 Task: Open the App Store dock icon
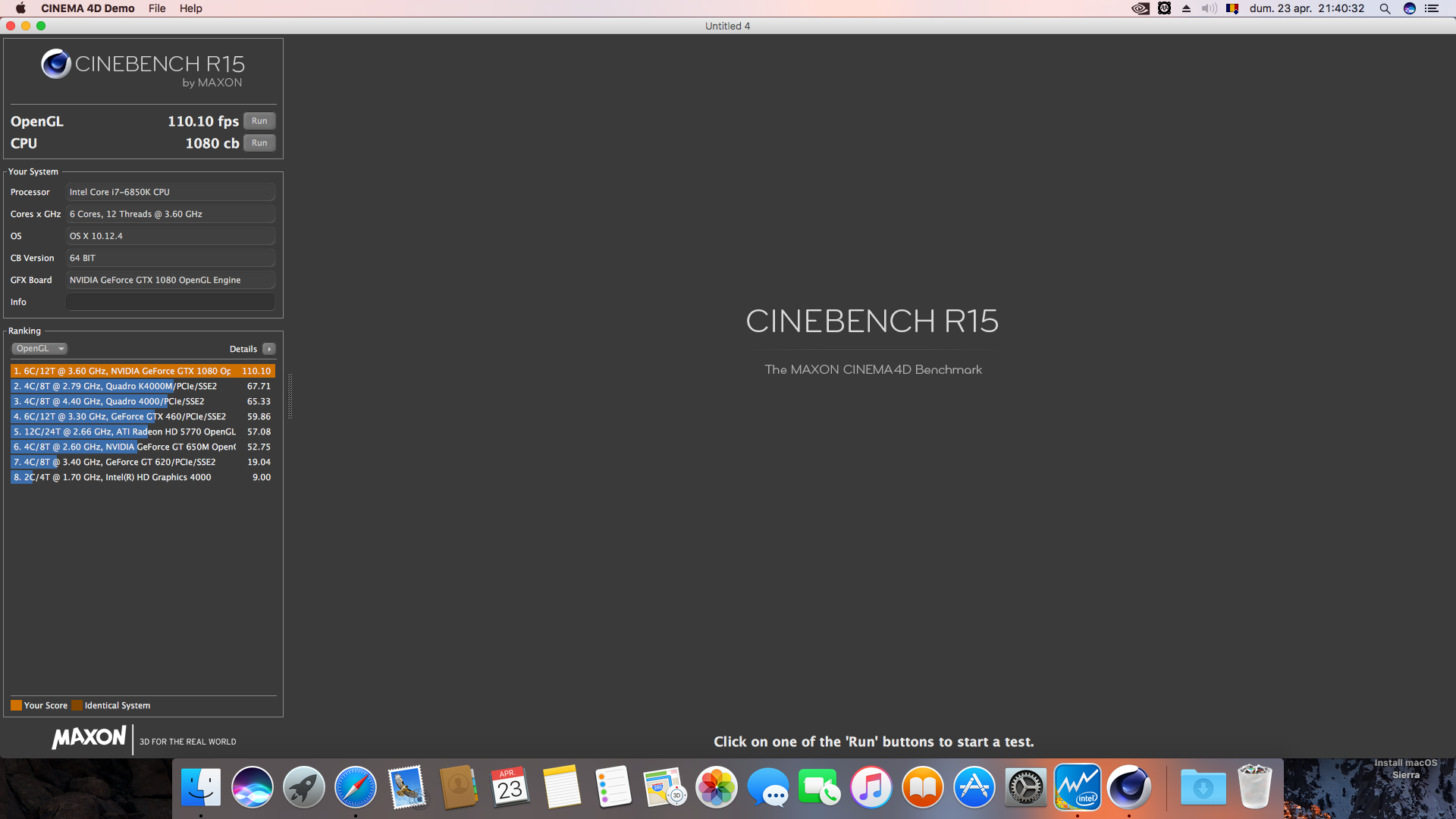(x=974, y=787)
